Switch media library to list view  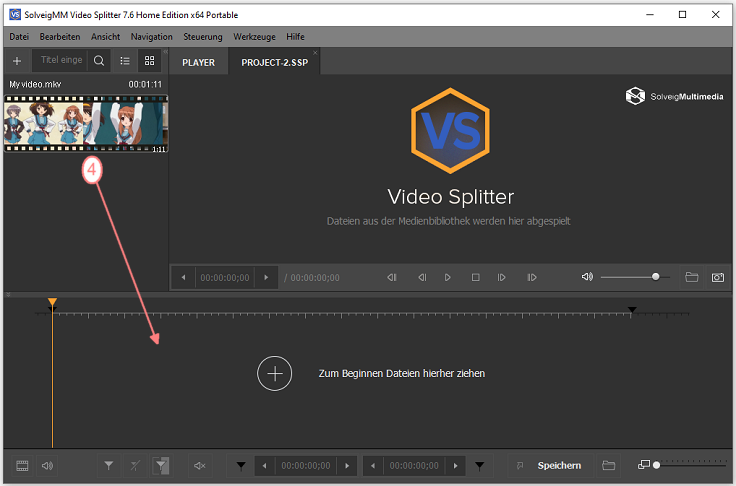(125, 61)
